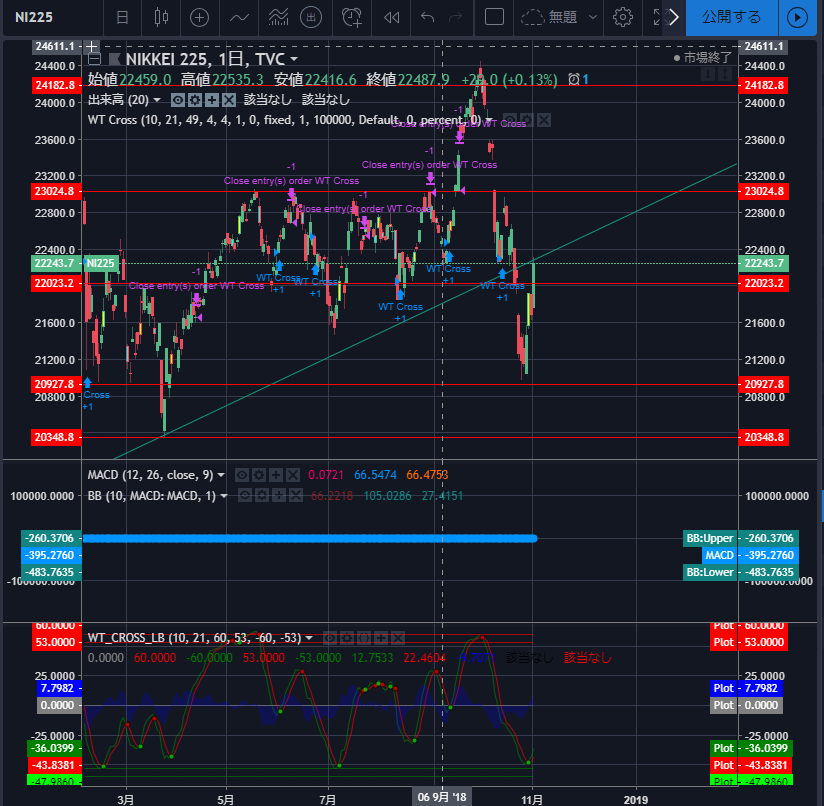This screenshot has width=824, height=806.
Task: Remove the 出来高 indicator with X
Action: click(229, 100)
